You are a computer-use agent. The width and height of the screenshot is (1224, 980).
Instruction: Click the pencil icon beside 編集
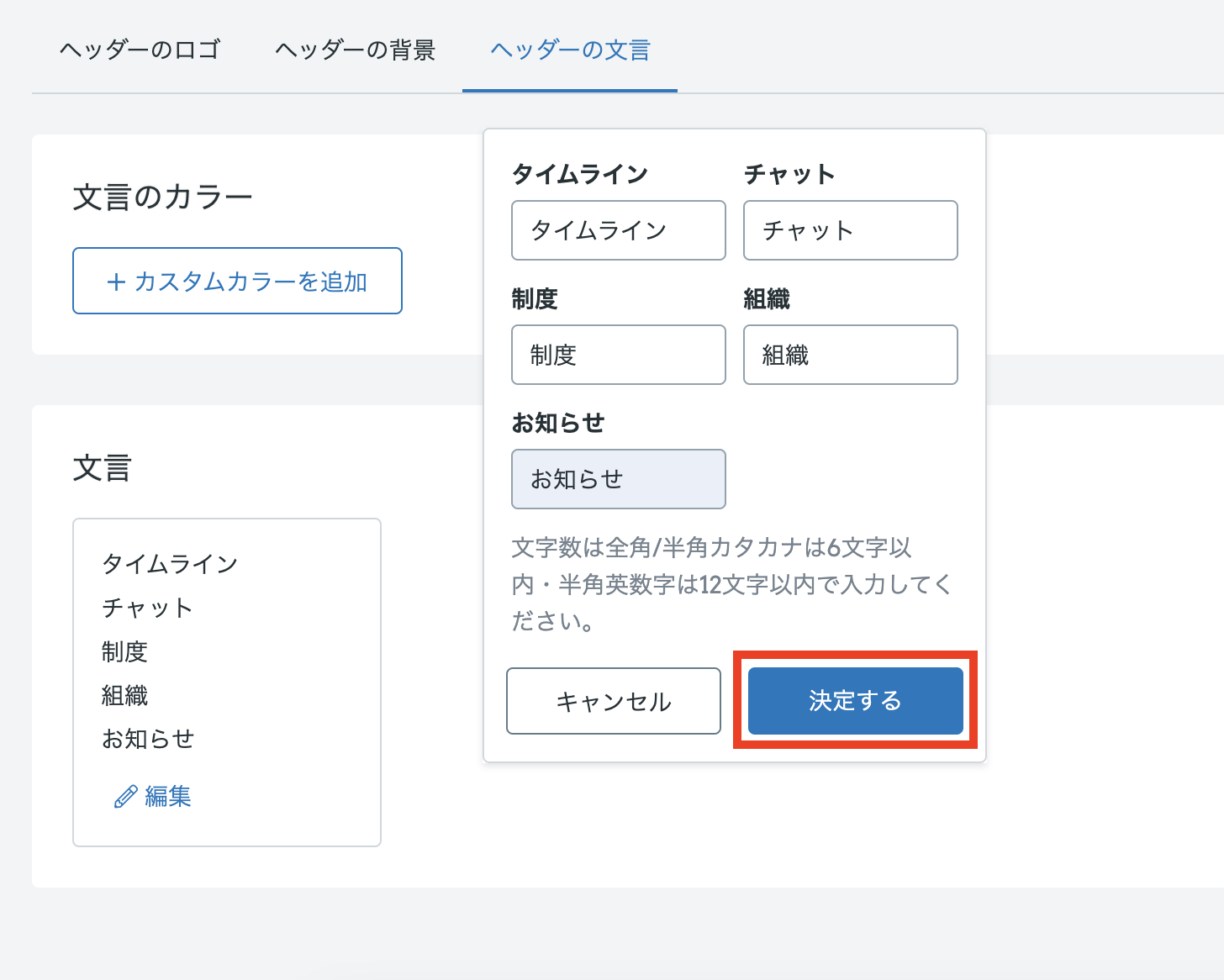(x=125, y=797)
